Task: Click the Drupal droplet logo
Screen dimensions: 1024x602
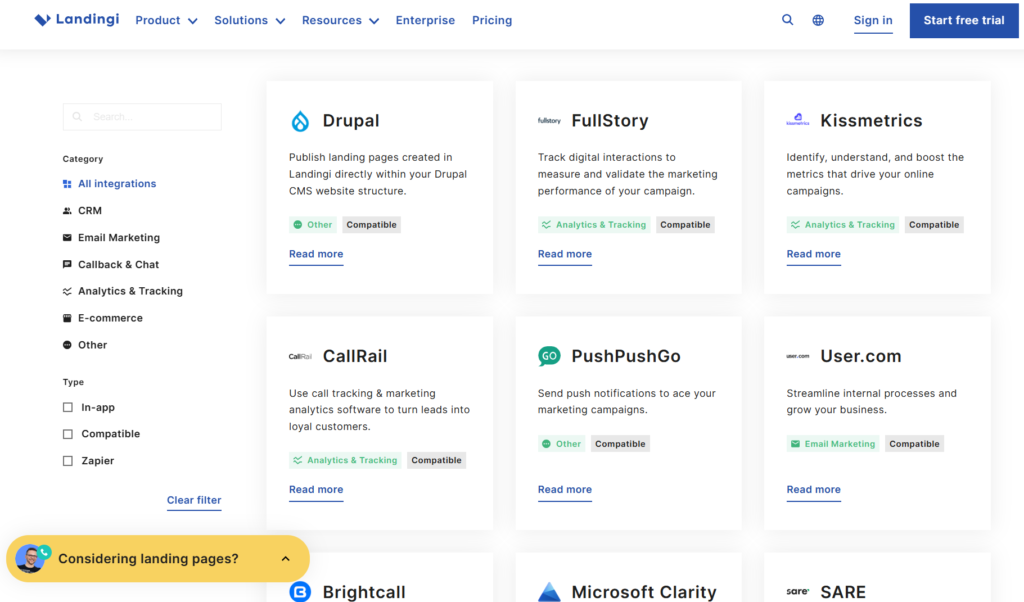Action: (300, 121)
